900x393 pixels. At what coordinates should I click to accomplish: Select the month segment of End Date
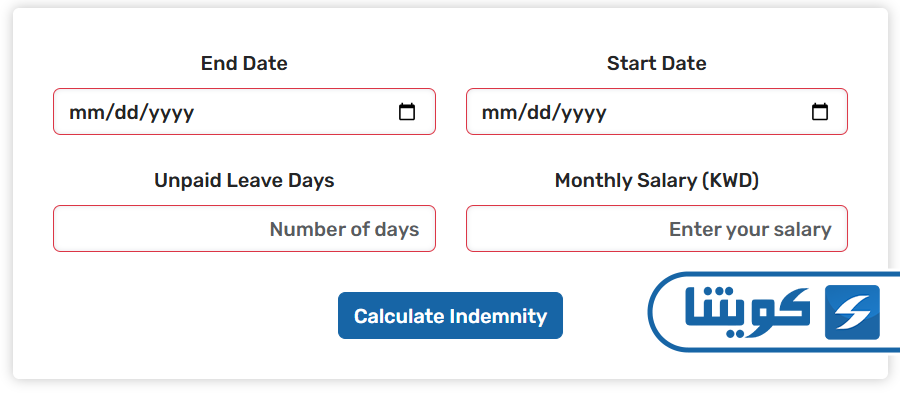(83, 112)
